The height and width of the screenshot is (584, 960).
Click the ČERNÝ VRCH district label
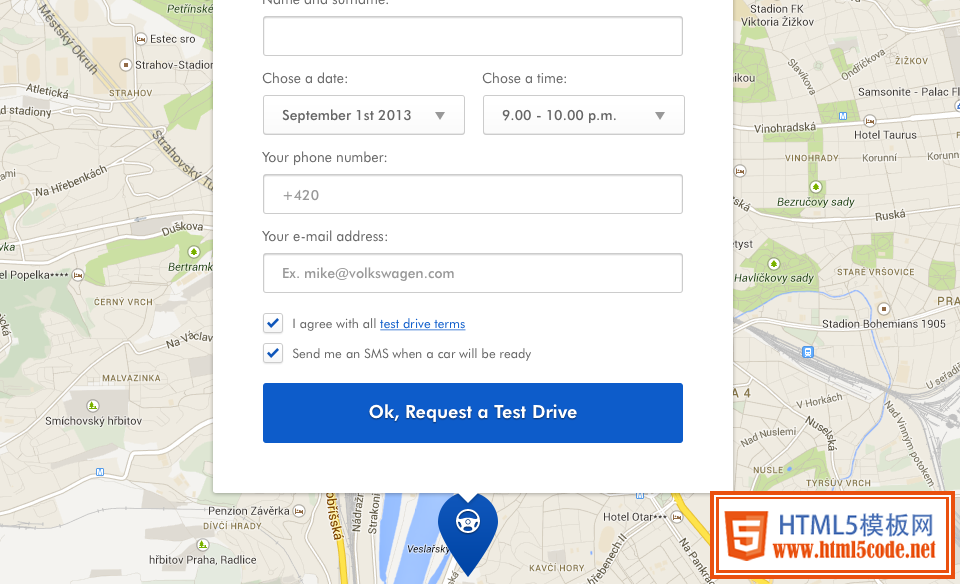point(123,302)
